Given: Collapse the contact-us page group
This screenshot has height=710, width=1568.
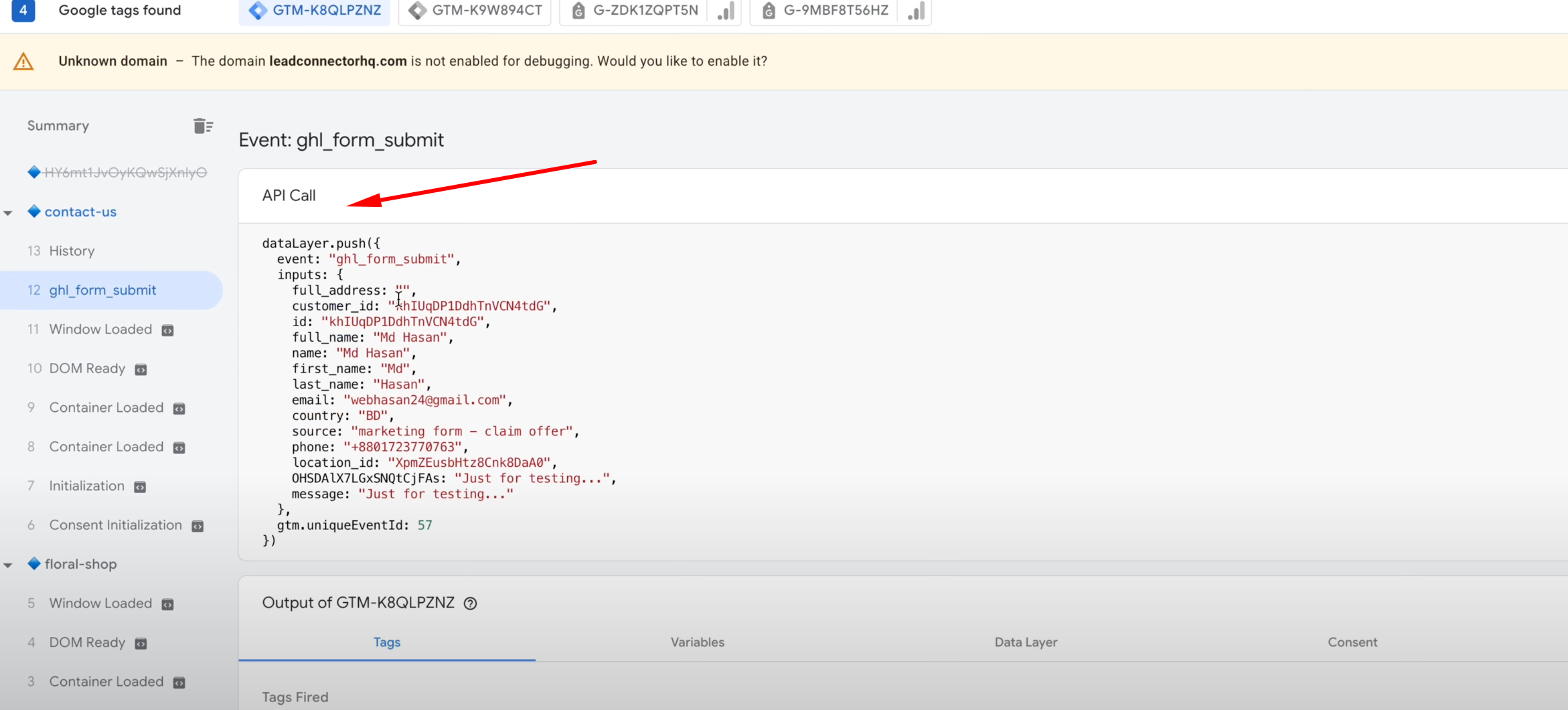Looking at the screenshot, I should [9, 213].
